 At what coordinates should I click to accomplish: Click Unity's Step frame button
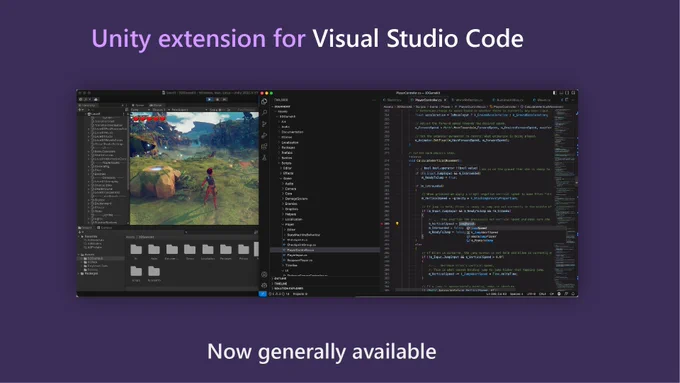225,99
